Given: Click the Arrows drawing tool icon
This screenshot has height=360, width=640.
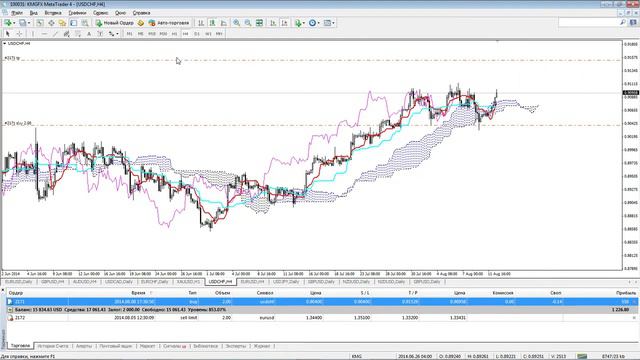Looking at the screenshot, I should [111, 34].
